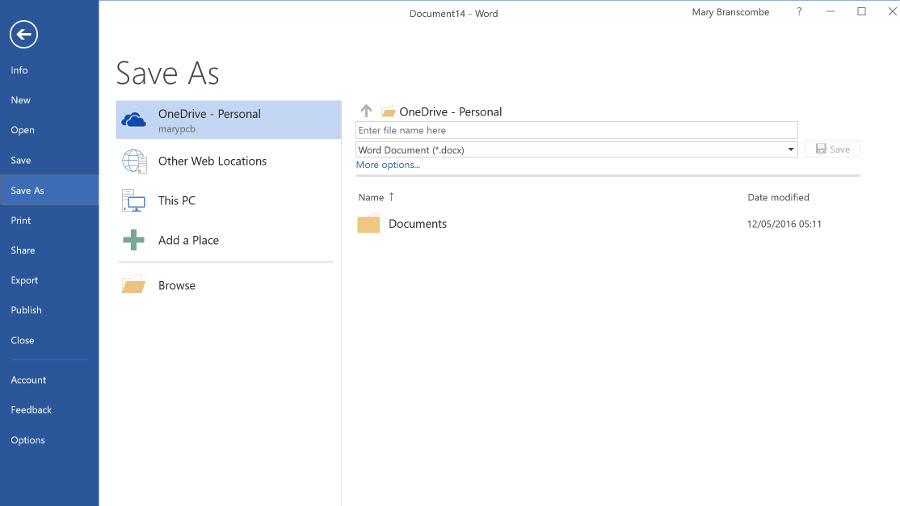Click the open folder icon beside OneDrive path
Image resolution: width=900 pixels, height=506 pixels.
coord(389,111)
